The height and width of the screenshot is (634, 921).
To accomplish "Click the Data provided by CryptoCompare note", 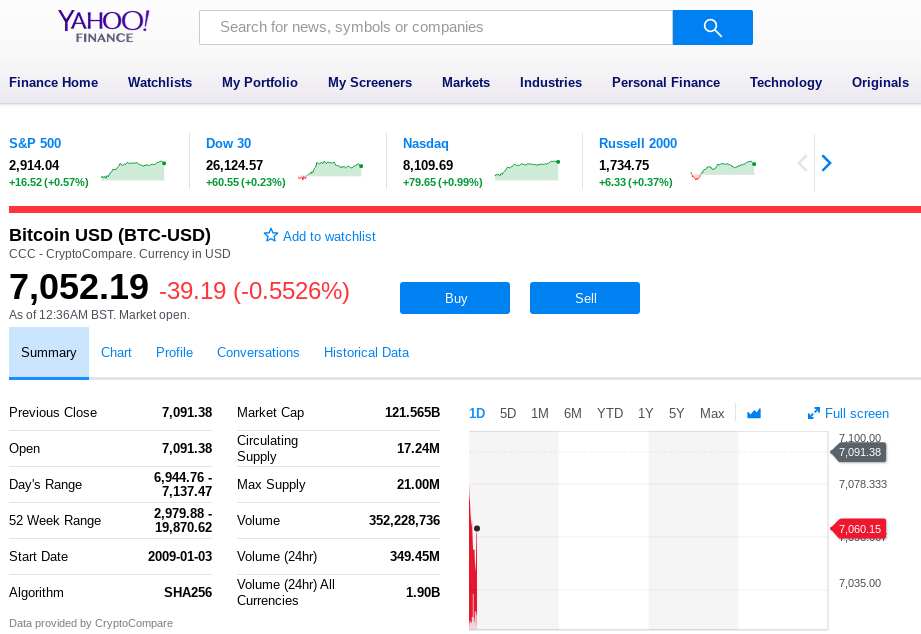I will tap(91, 623).
